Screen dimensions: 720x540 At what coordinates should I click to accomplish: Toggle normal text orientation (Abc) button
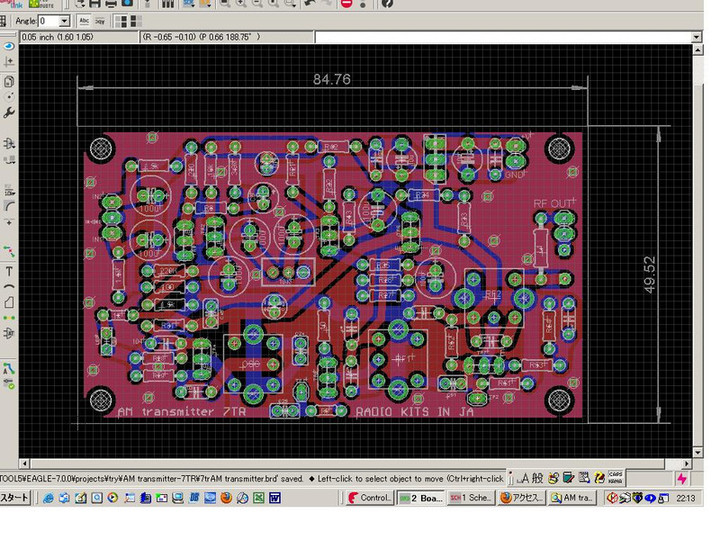(x=84, y=20)
